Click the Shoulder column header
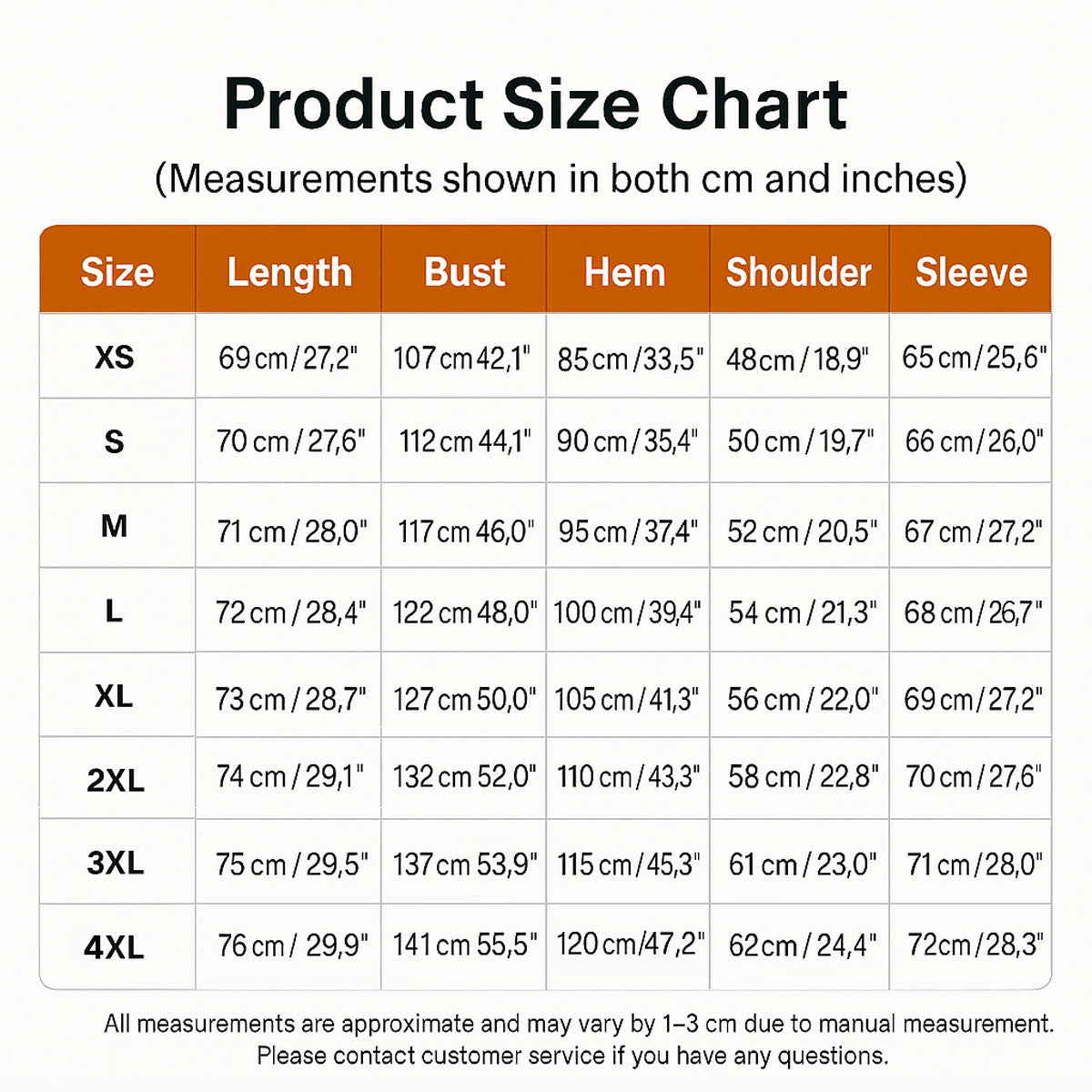The height and width of the screenshot is (1092, 1092). pos(799,272)
